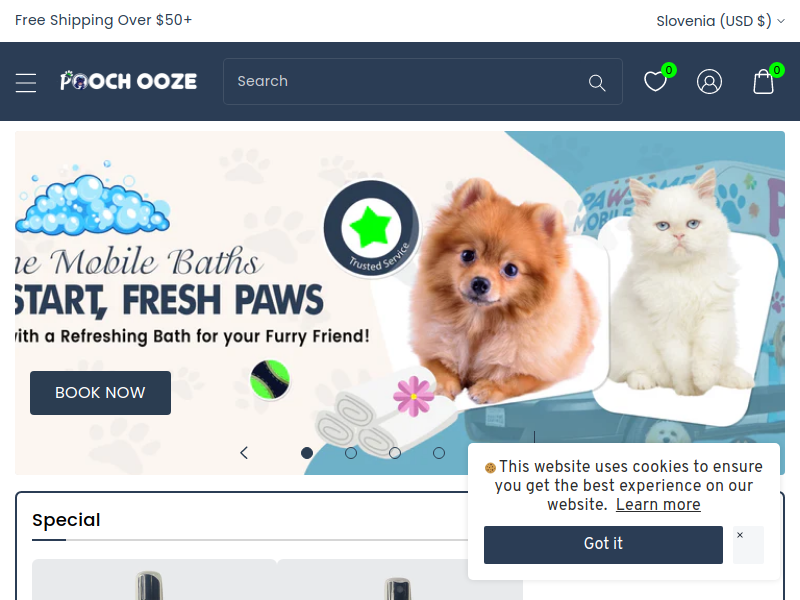The height and width of the screenshot is (600, 800).
Task: Select the fourth carousel slide dot
Action: pos(439,453)
